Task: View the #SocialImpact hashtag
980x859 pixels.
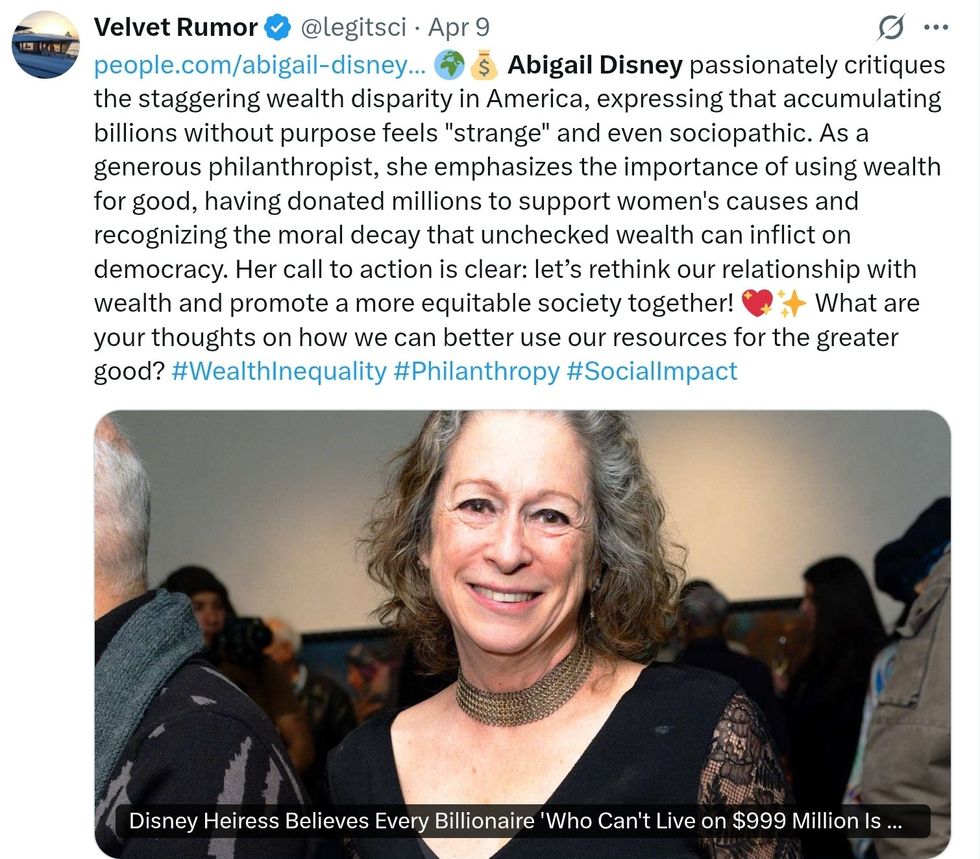Action: (652, 371)
